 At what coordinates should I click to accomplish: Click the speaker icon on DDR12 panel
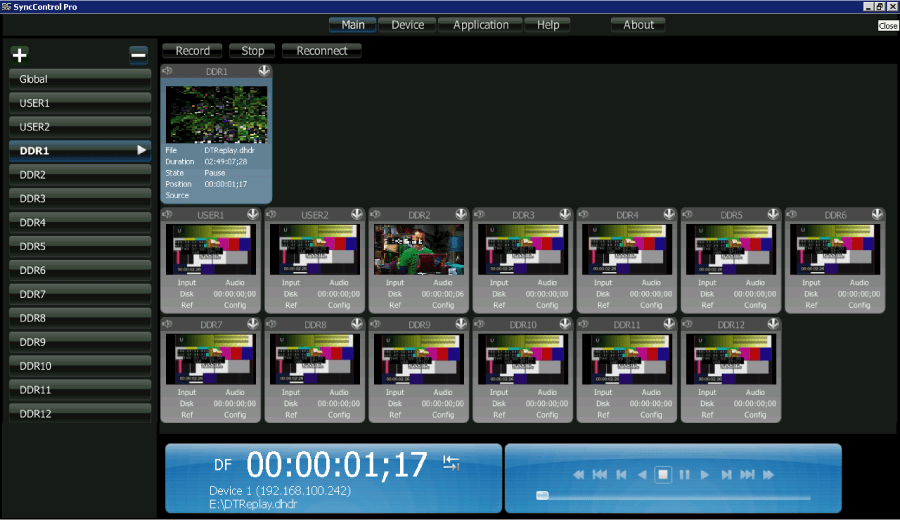click(687, 324)
